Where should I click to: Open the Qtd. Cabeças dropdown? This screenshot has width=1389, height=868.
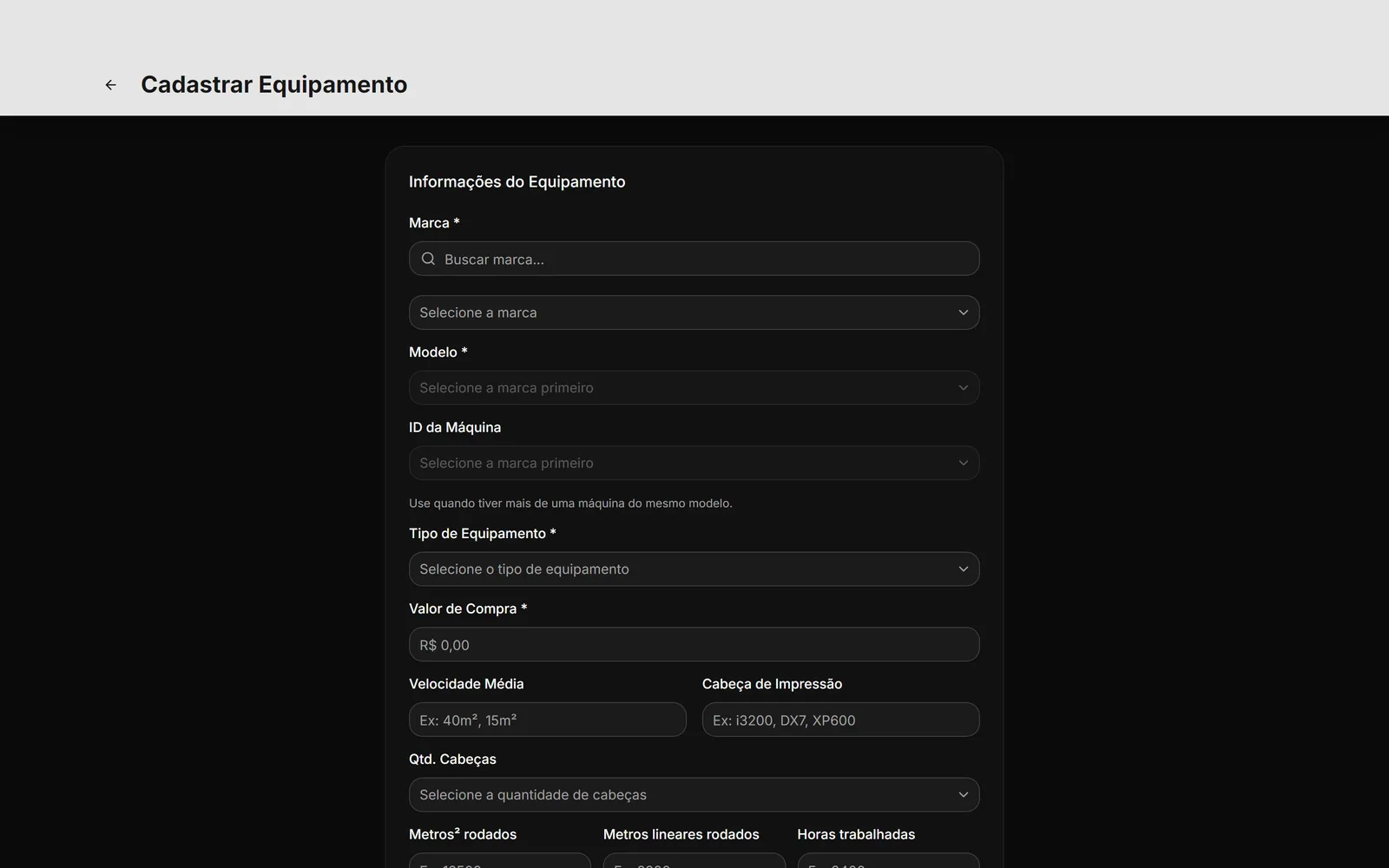click(694, 795)
